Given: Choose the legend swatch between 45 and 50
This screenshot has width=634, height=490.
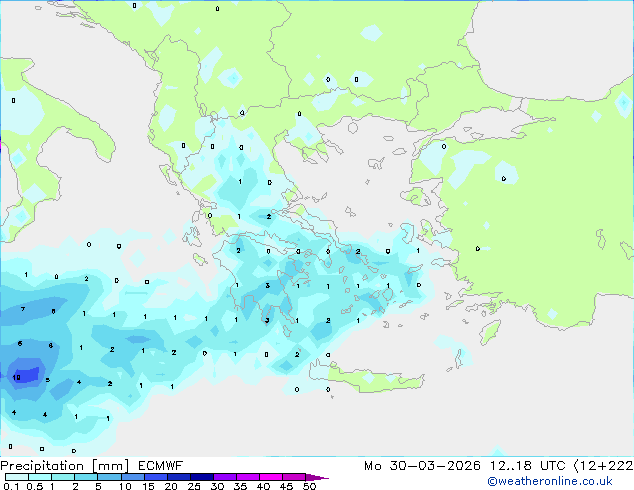Looking at the screenshot, I should tap(294, 477).
